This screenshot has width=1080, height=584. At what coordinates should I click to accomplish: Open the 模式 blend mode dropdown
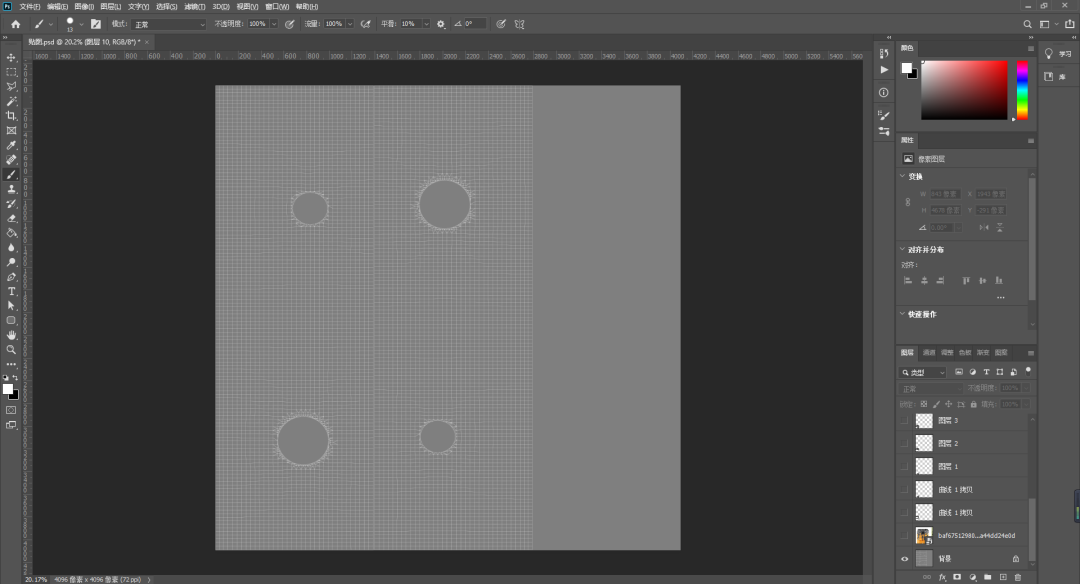coord(169,24)
